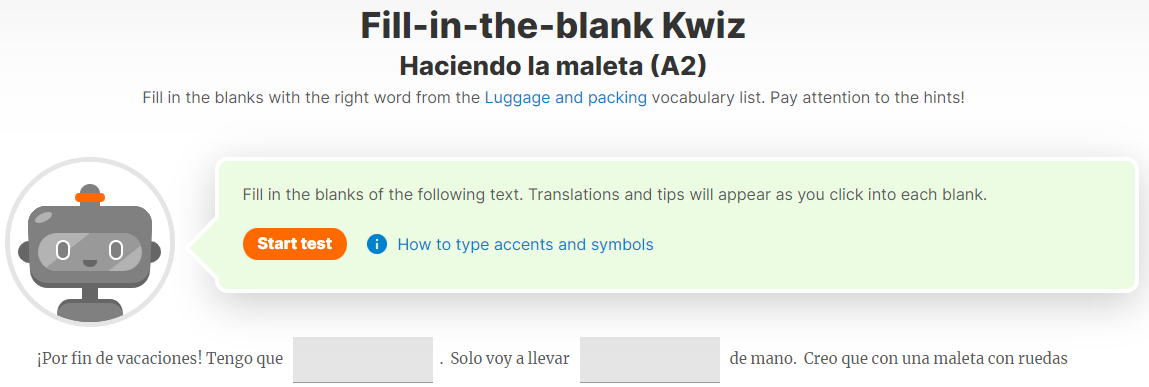Click "Creo que con una maleta con ruedas"

pos(936,359)
